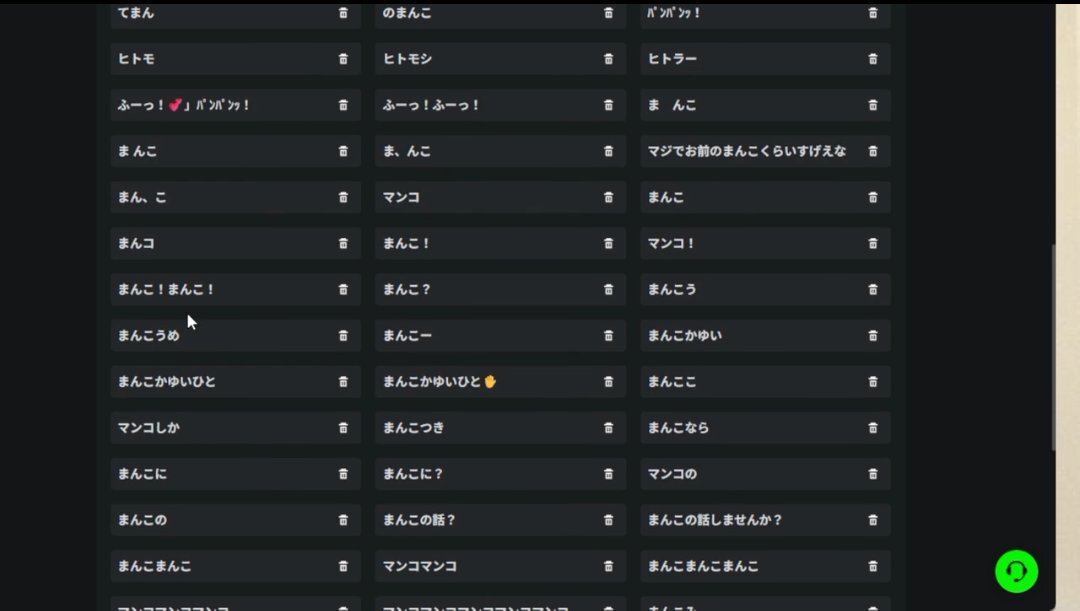1080x611 pixels.
Task: Remove the マンコマンコ entry via trash icon
Action: 608,566
